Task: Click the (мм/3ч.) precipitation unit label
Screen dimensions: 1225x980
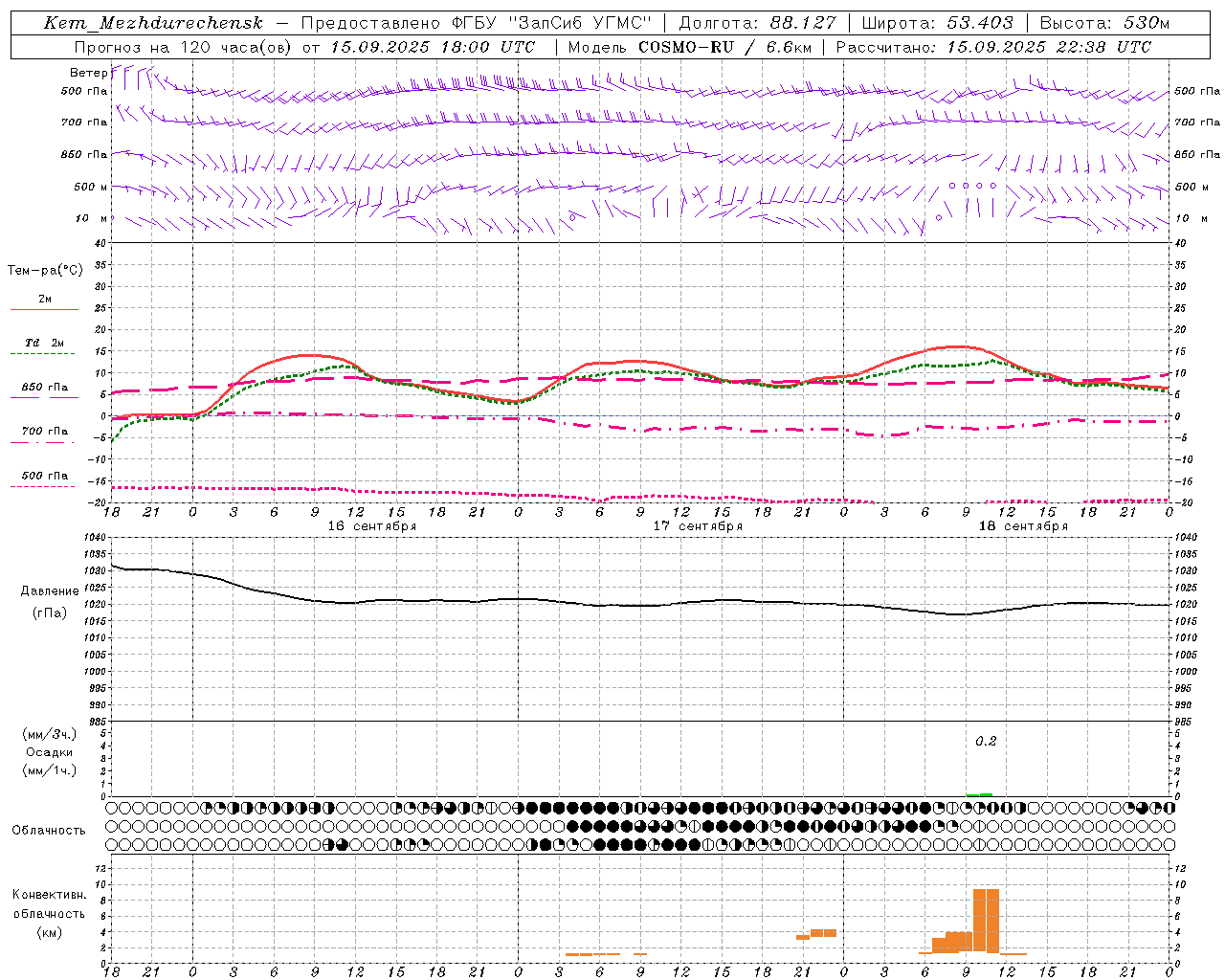Action: (x=50, y=734)
